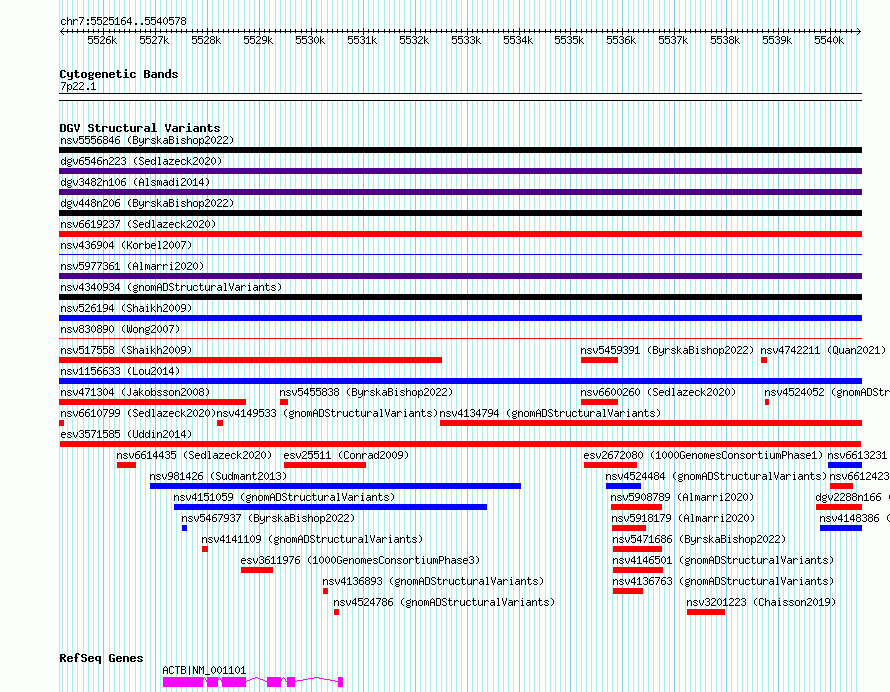Click the nsv5556846 (ByrskaBishop2022) variant label
The width and height of the screenshot is (890, 692).
pyautogui.click(x=147, y=140)
